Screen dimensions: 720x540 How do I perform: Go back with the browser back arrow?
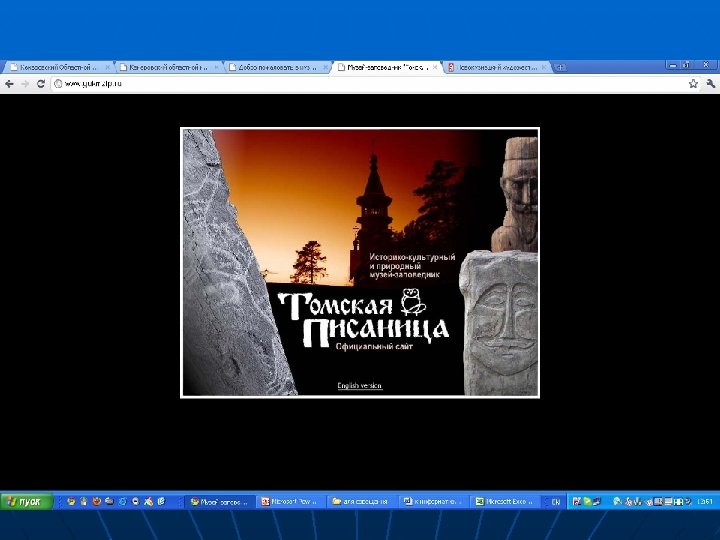pyautogui.click(x=9, y=84)
